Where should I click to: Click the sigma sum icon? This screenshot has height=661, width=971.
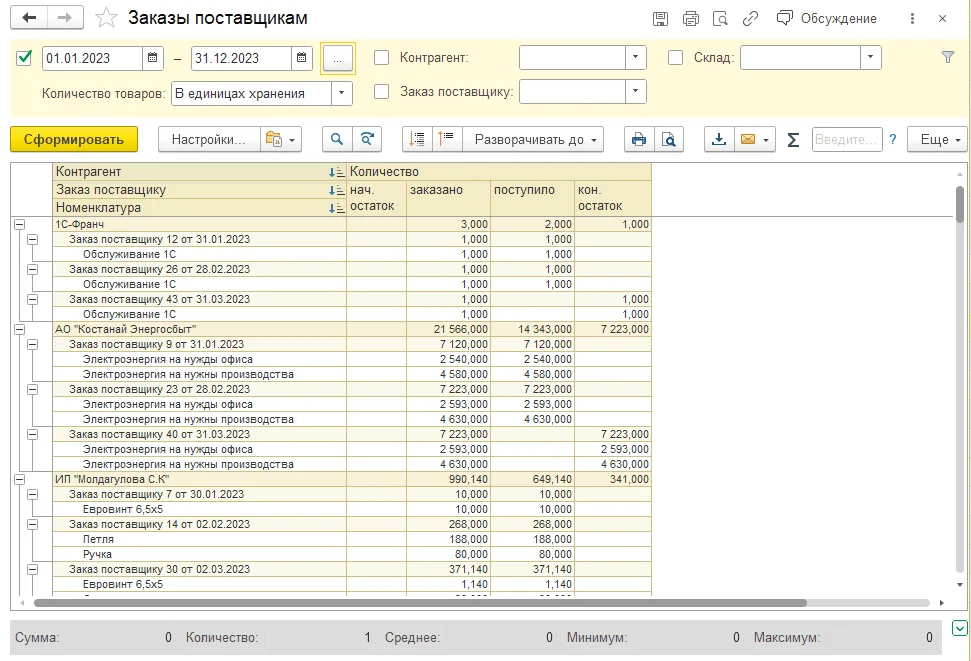(793, 139)
